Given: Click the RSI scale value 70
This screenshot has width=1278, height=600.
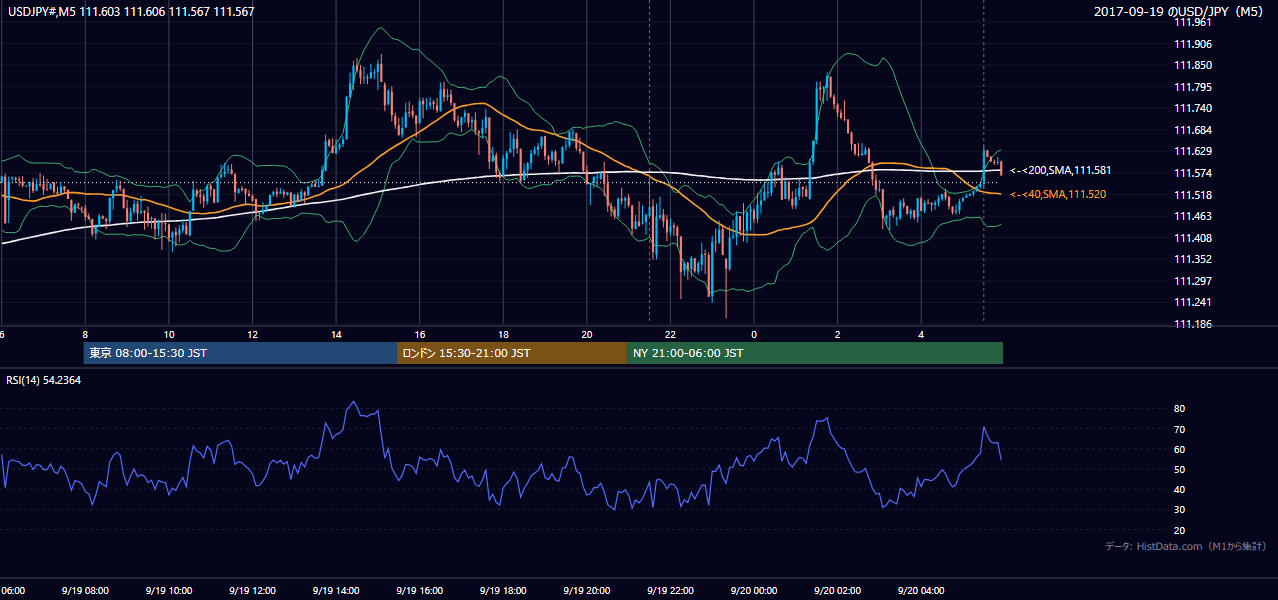Looking at the screenshot, I should click(1180, 429).
